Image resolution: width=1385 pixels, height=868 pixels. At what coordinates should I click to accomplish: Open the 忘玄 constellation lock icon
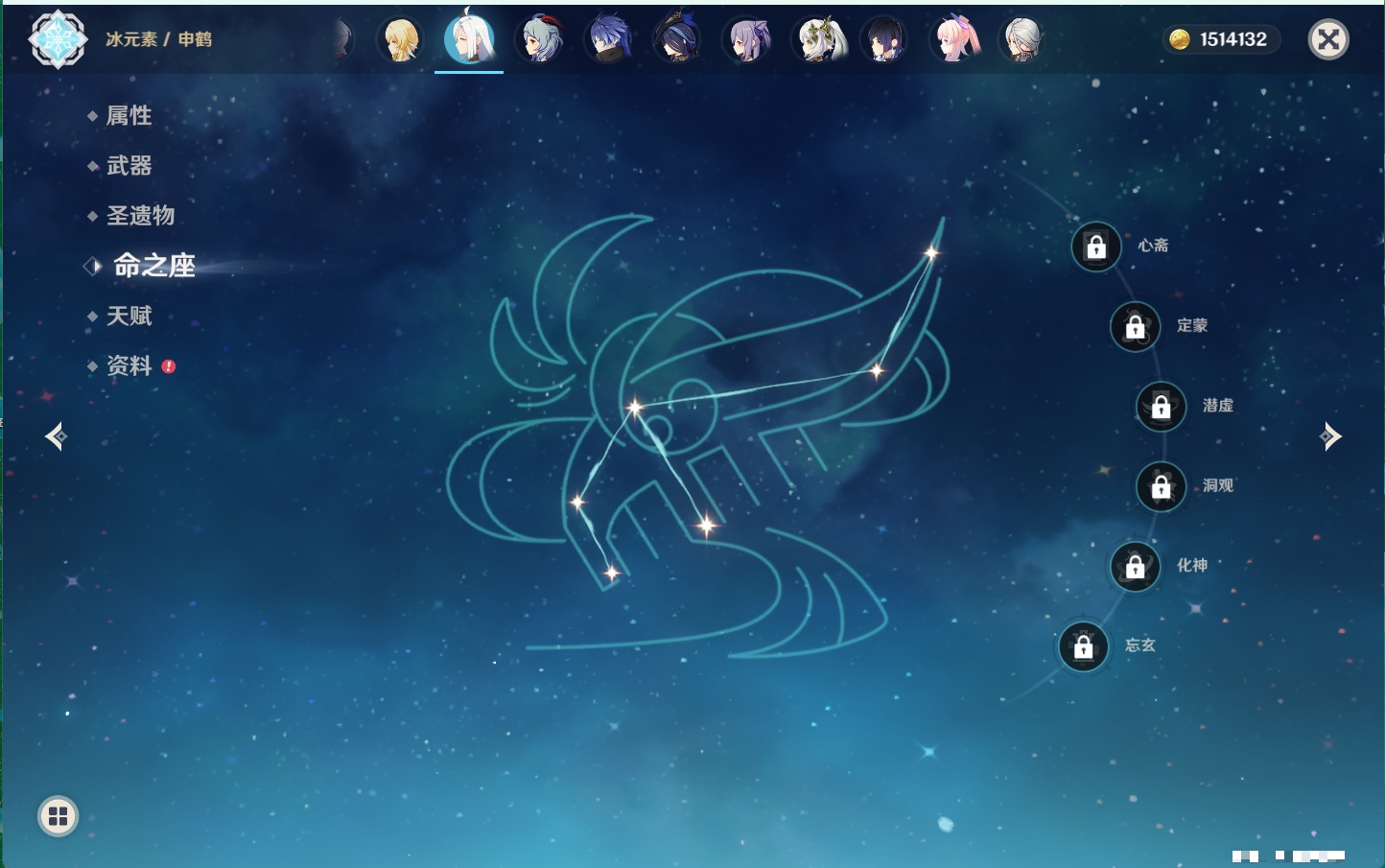[x=1083, y=647]
